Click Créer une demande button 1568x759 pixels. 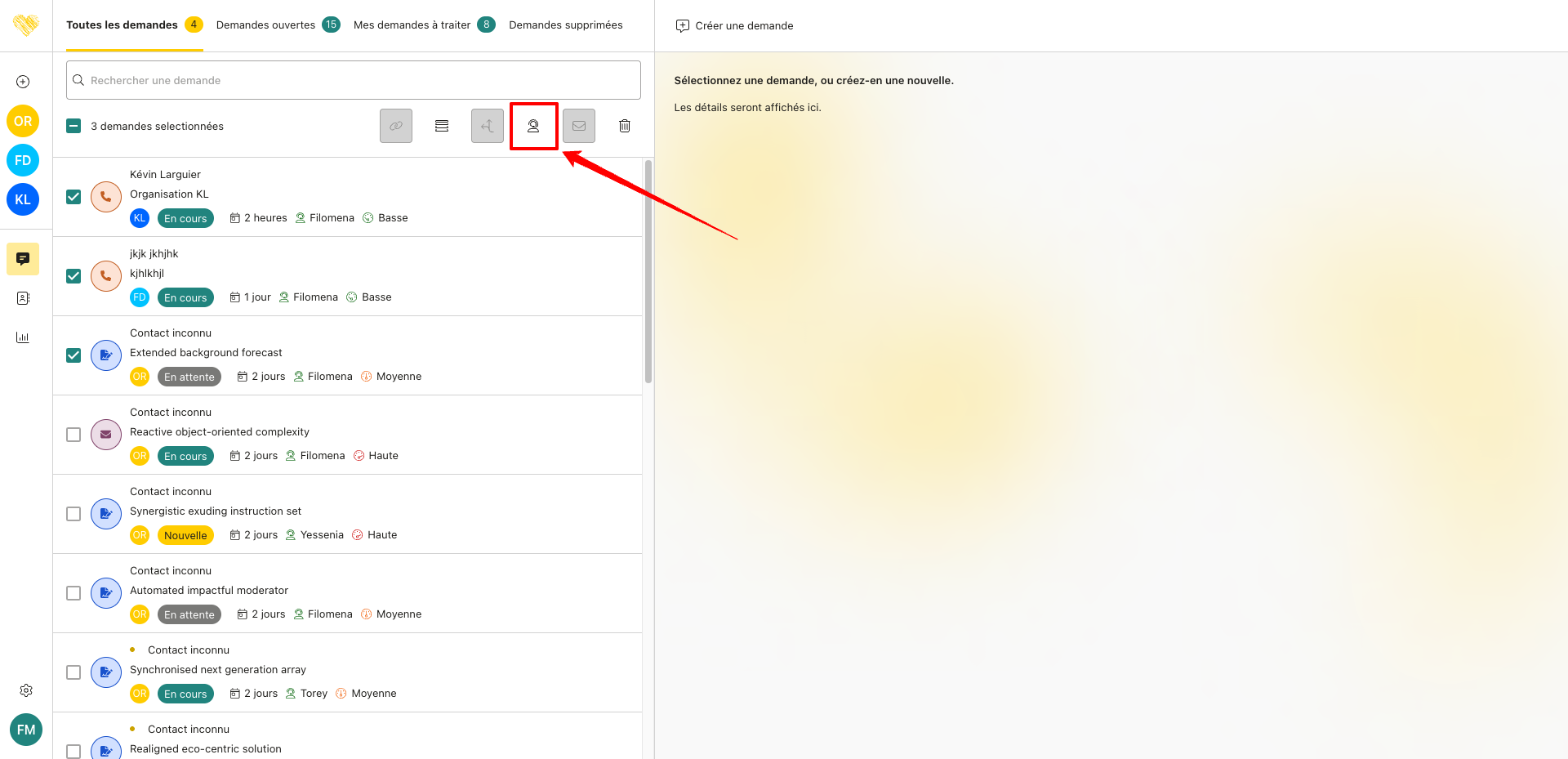(735, 26)
